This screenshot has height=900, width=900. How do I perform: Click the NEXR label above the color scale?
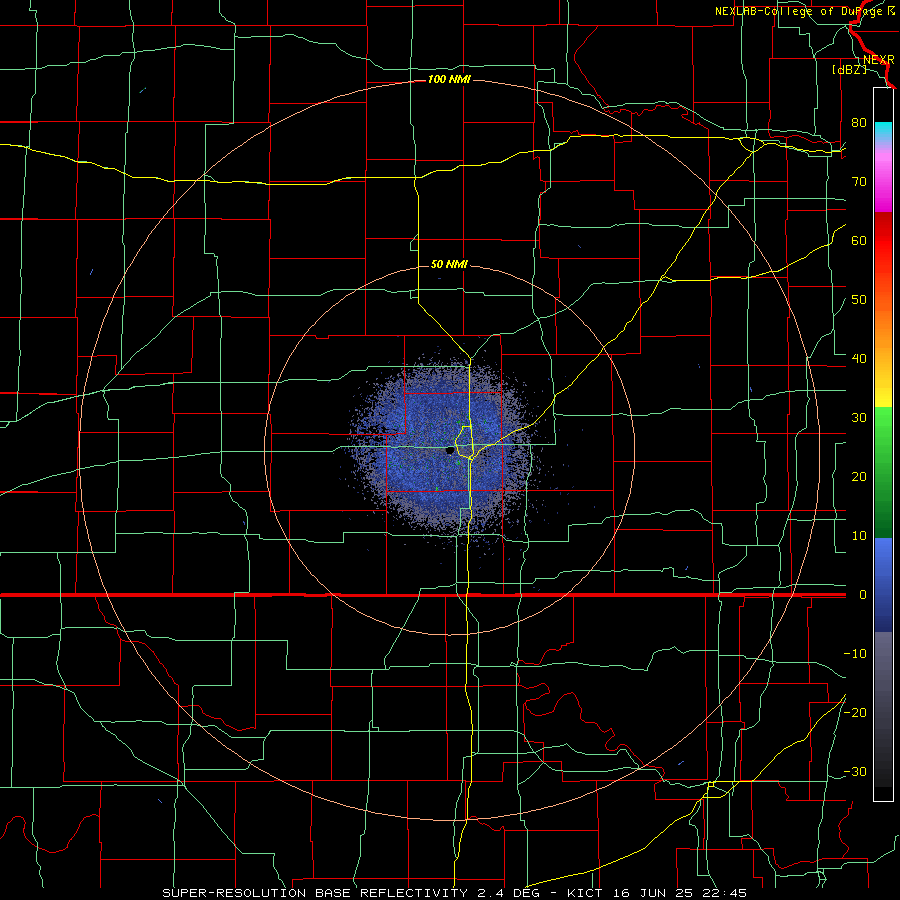(x=878, y=60)
